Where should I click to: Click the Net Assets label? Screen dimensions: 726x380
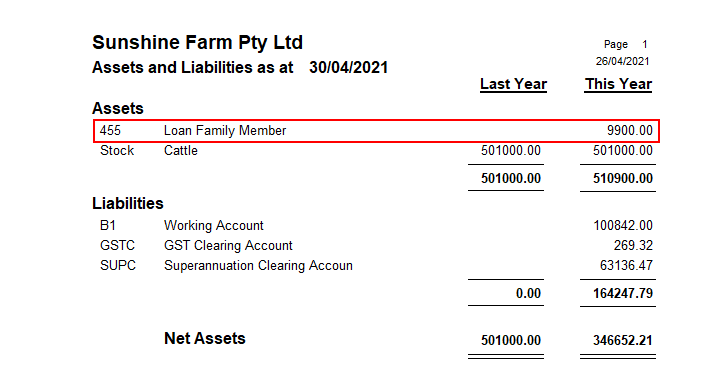[x=205, y=338]
